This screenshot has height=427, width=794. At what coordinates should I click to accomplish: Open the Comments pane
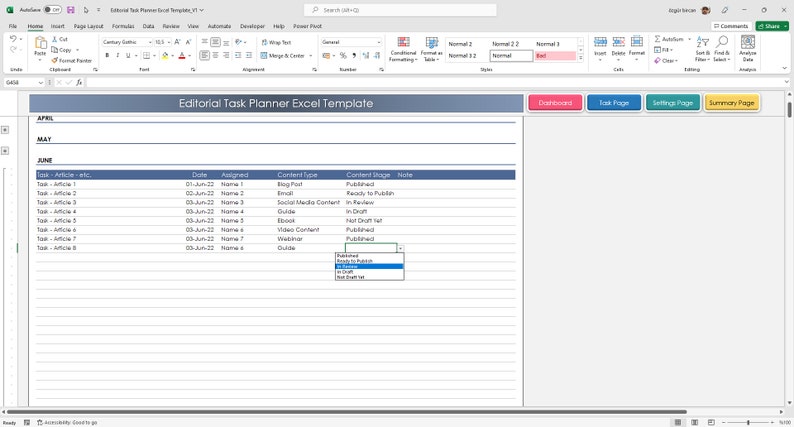[x=730, y=26]
